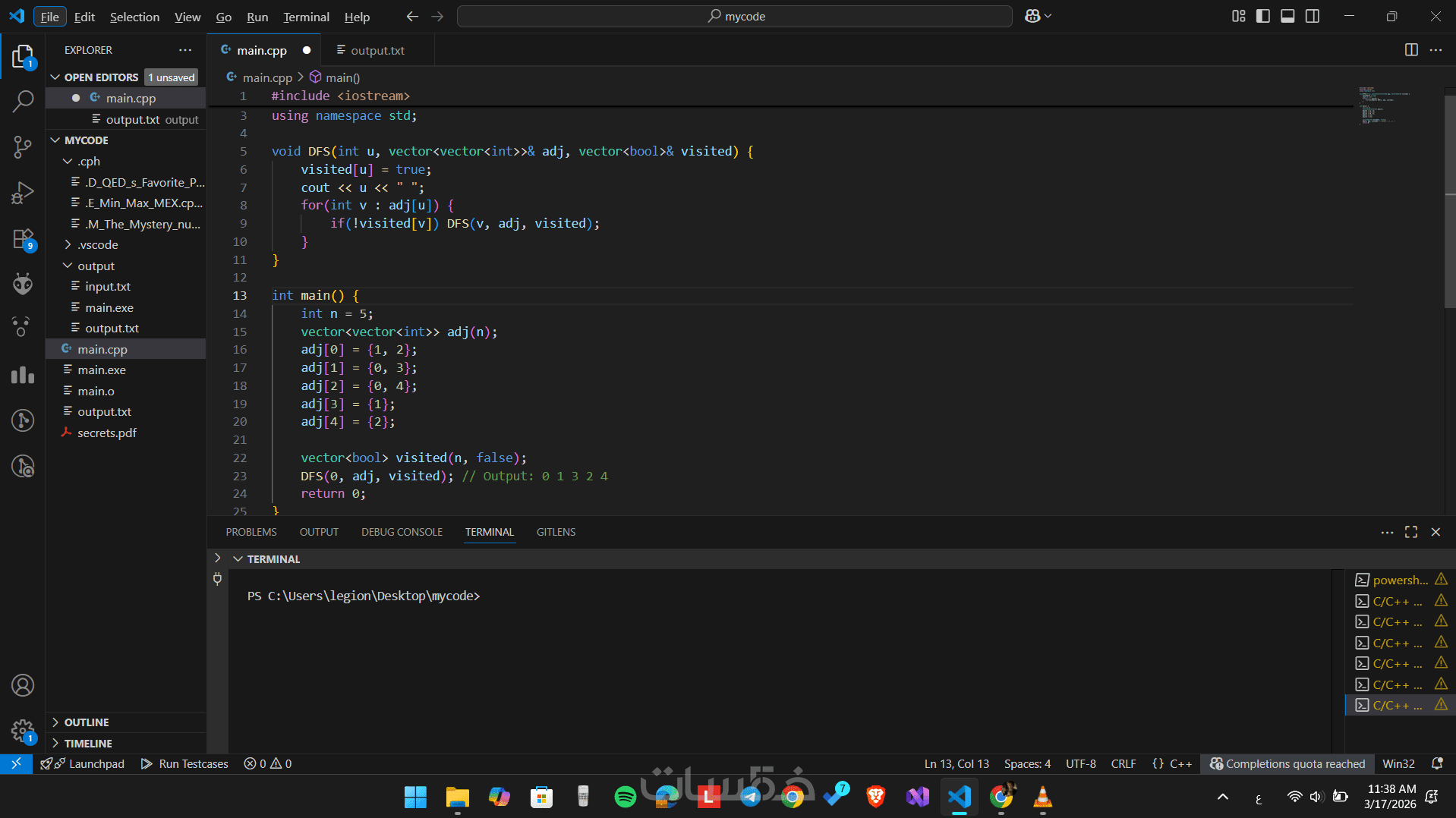
Task: Expand the .vscode folder
Action: tap(97, 244)
